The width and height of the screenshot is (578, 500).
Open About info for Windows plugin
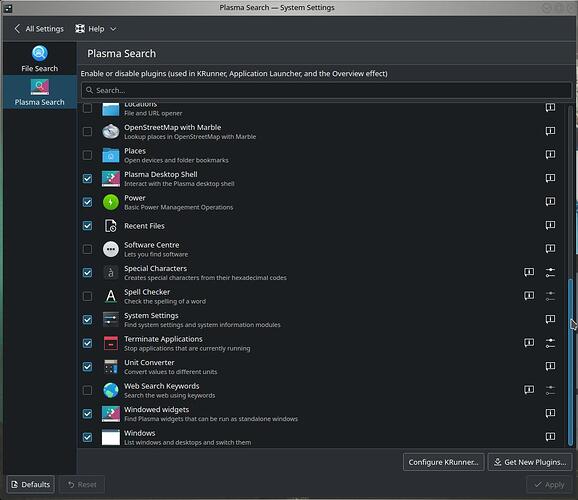click(550, 437)
